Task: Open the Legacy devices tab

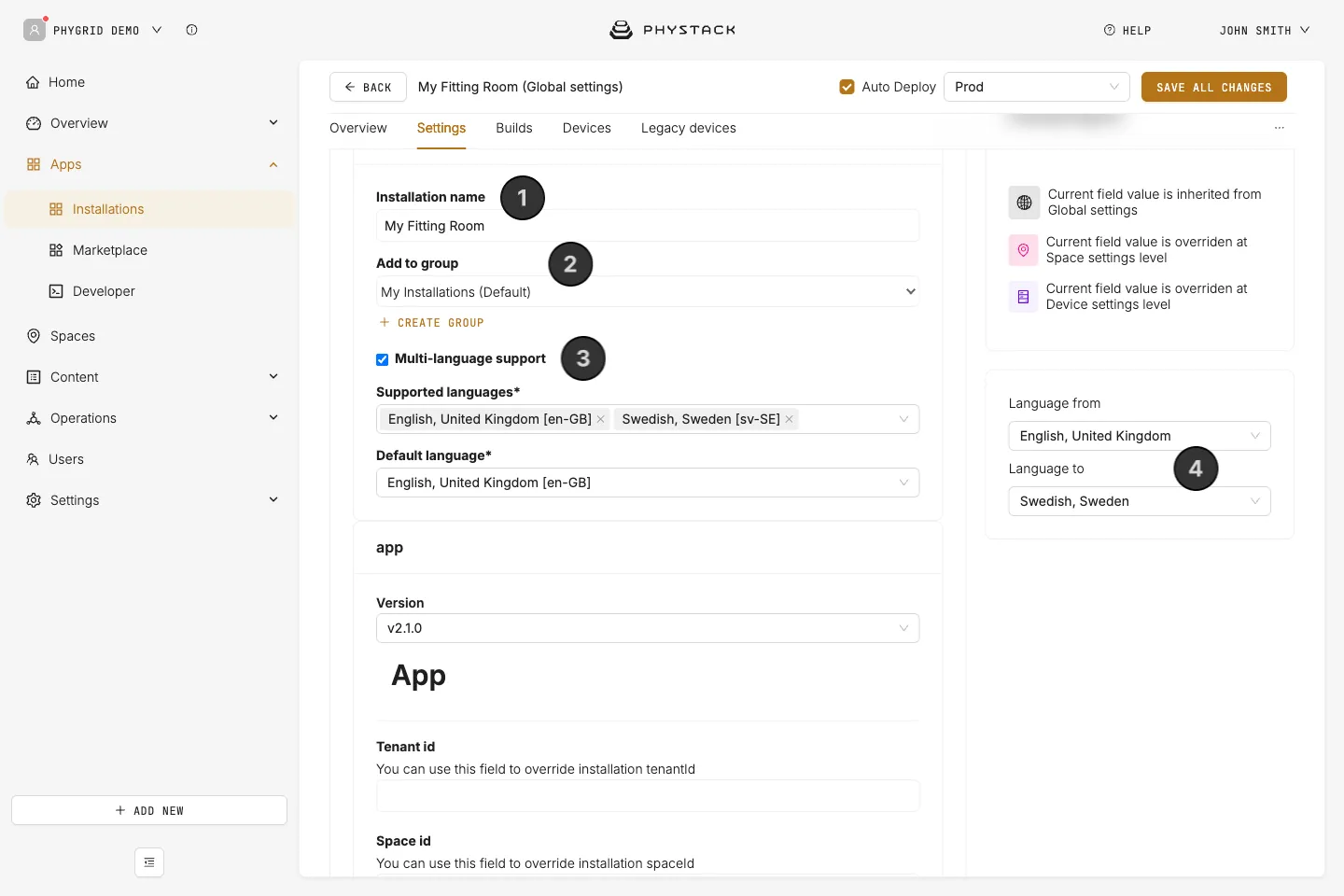Action: point(689,128)
